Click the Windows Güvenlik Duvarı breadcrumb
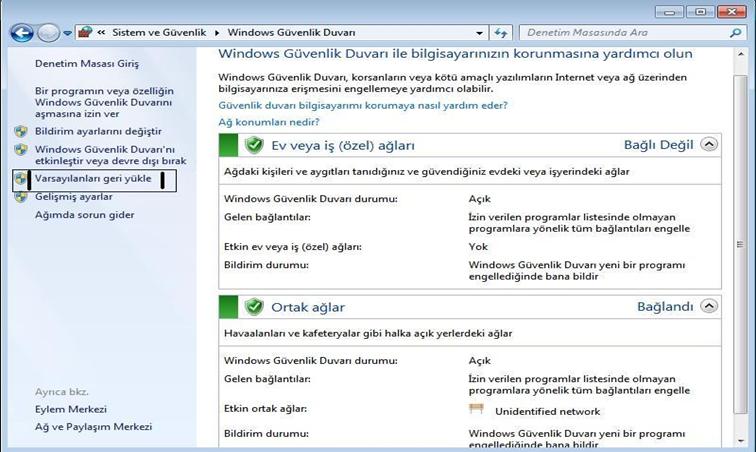Screen dimensions: 756x452 291,32
